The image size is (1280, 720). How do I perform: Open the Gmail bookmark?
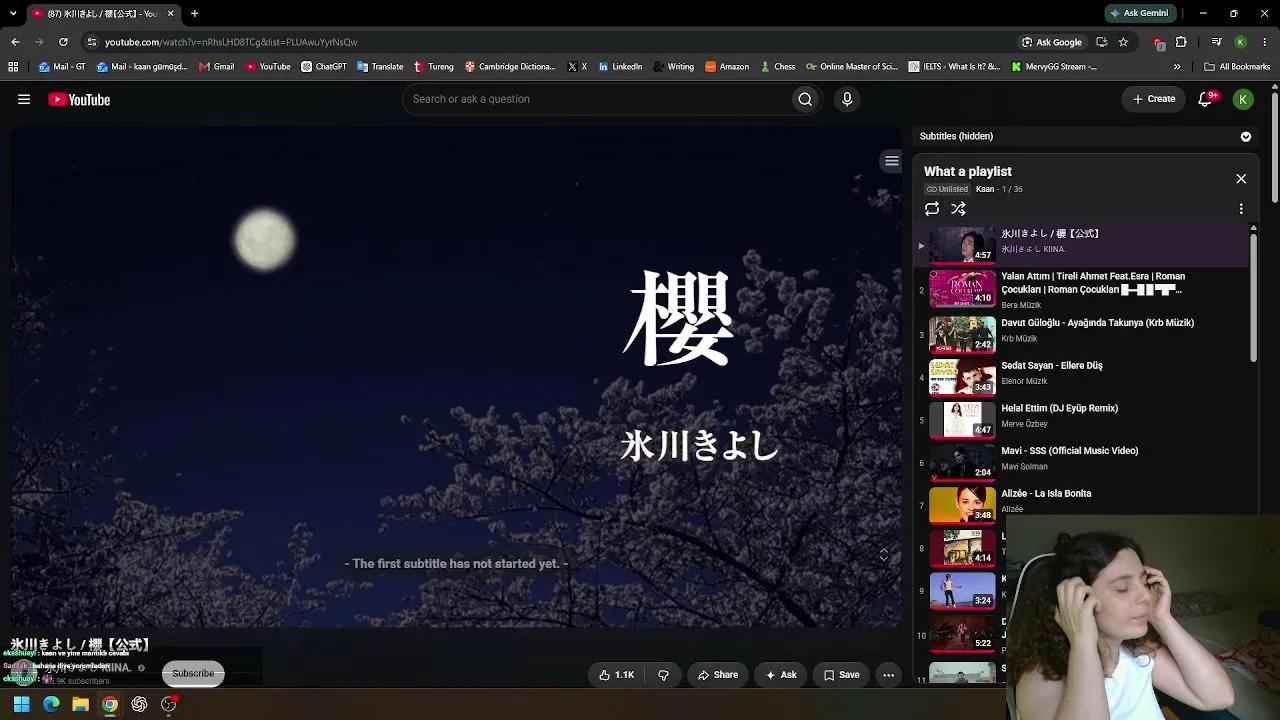point(216,67)
